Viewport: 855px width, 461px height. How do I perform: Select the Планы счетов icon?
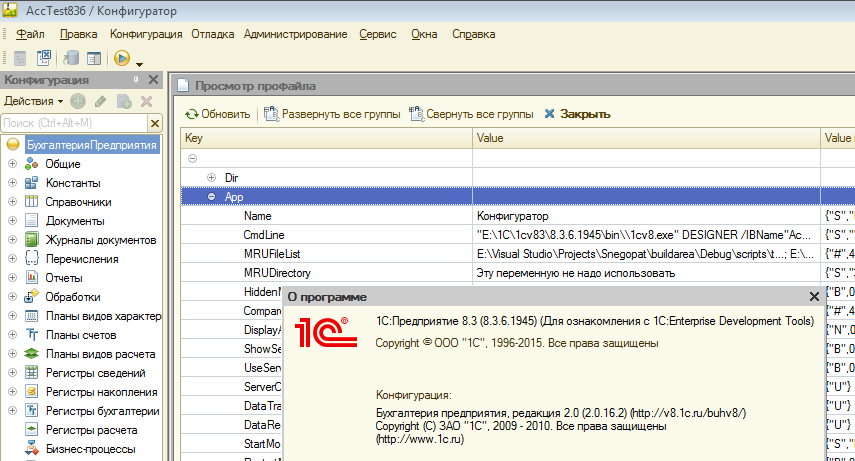pos(32,335)
